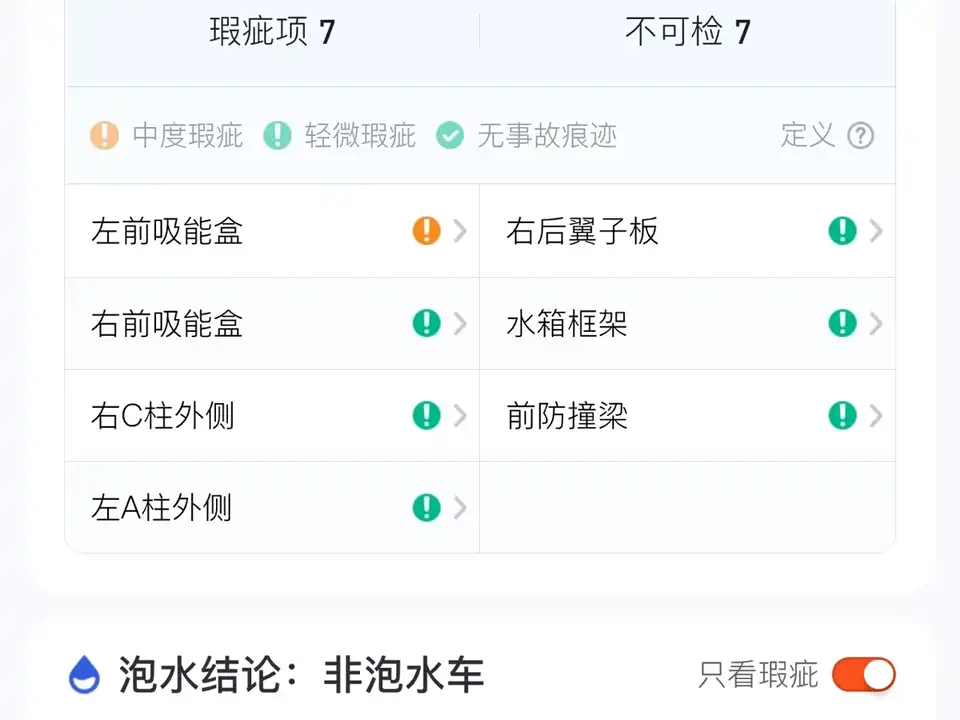The image size is (960, 720).
Task: Switch to the 瑕疵项 7 tab
Action: (x=272, y=32)
